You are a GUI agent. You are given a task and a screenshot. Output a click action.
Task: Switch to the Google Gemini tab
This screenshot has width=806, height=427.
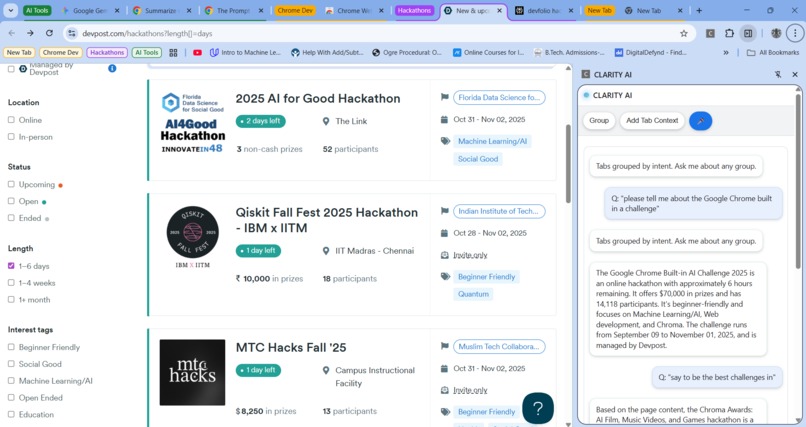pos(88,10)
